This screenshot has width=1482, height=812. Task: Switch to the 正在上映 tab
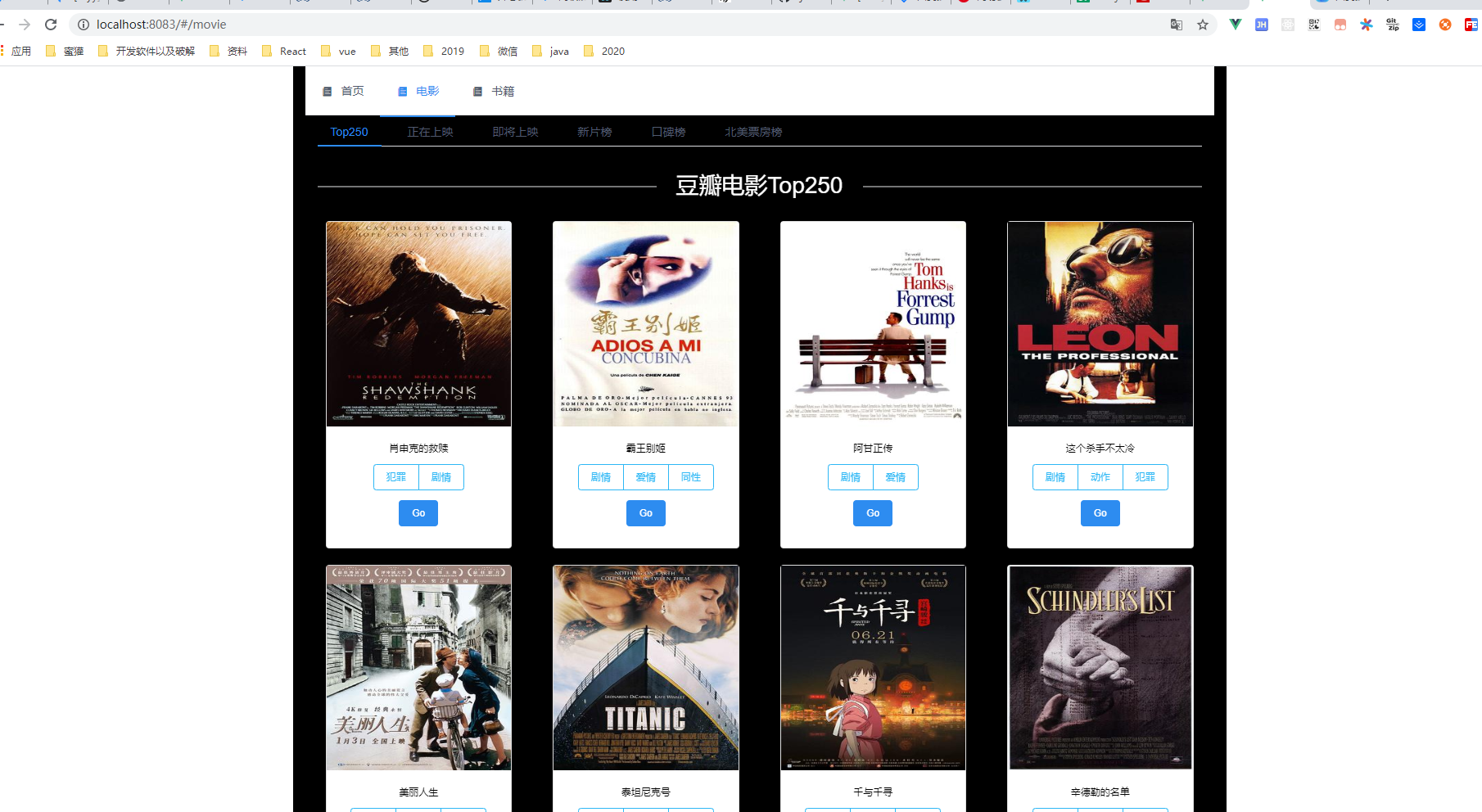431,132
